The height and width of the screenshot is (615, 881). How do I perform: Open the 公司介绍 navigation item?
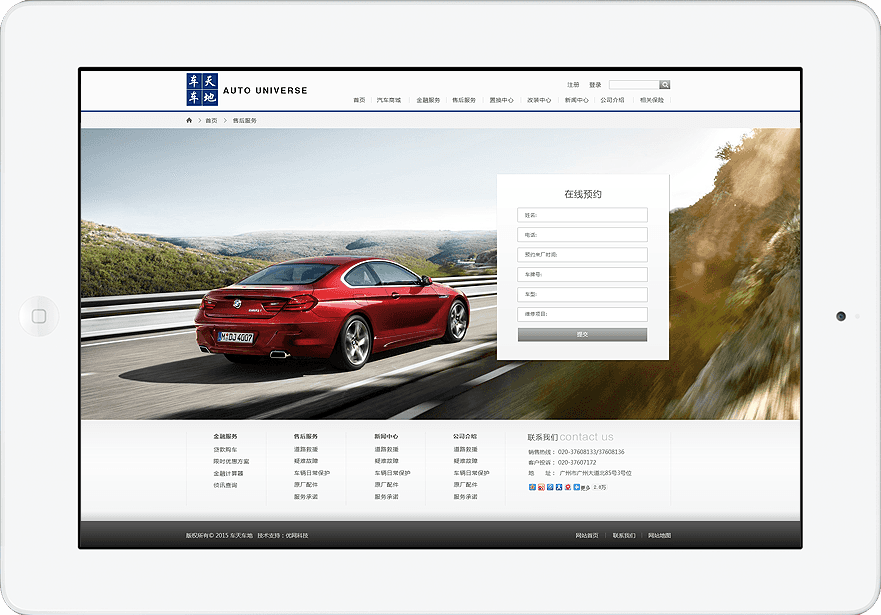(612, 100)
